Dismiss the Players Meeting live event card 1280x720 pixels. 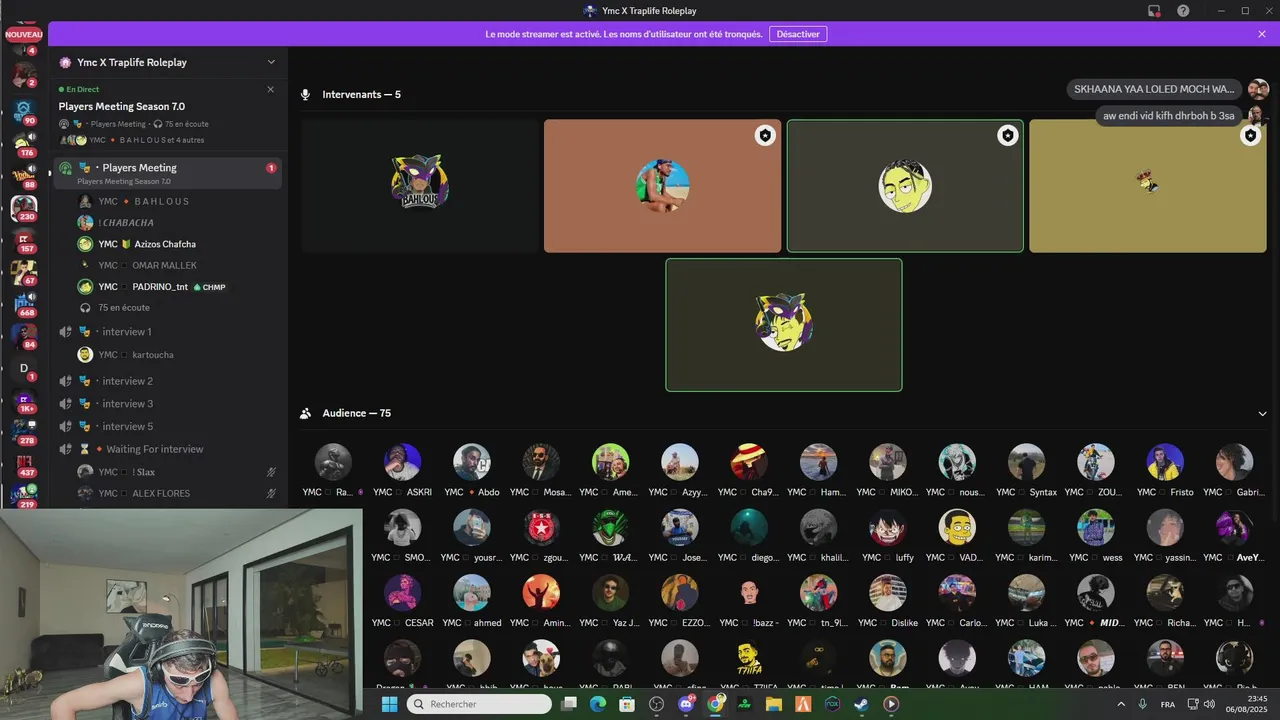(270, 89)
